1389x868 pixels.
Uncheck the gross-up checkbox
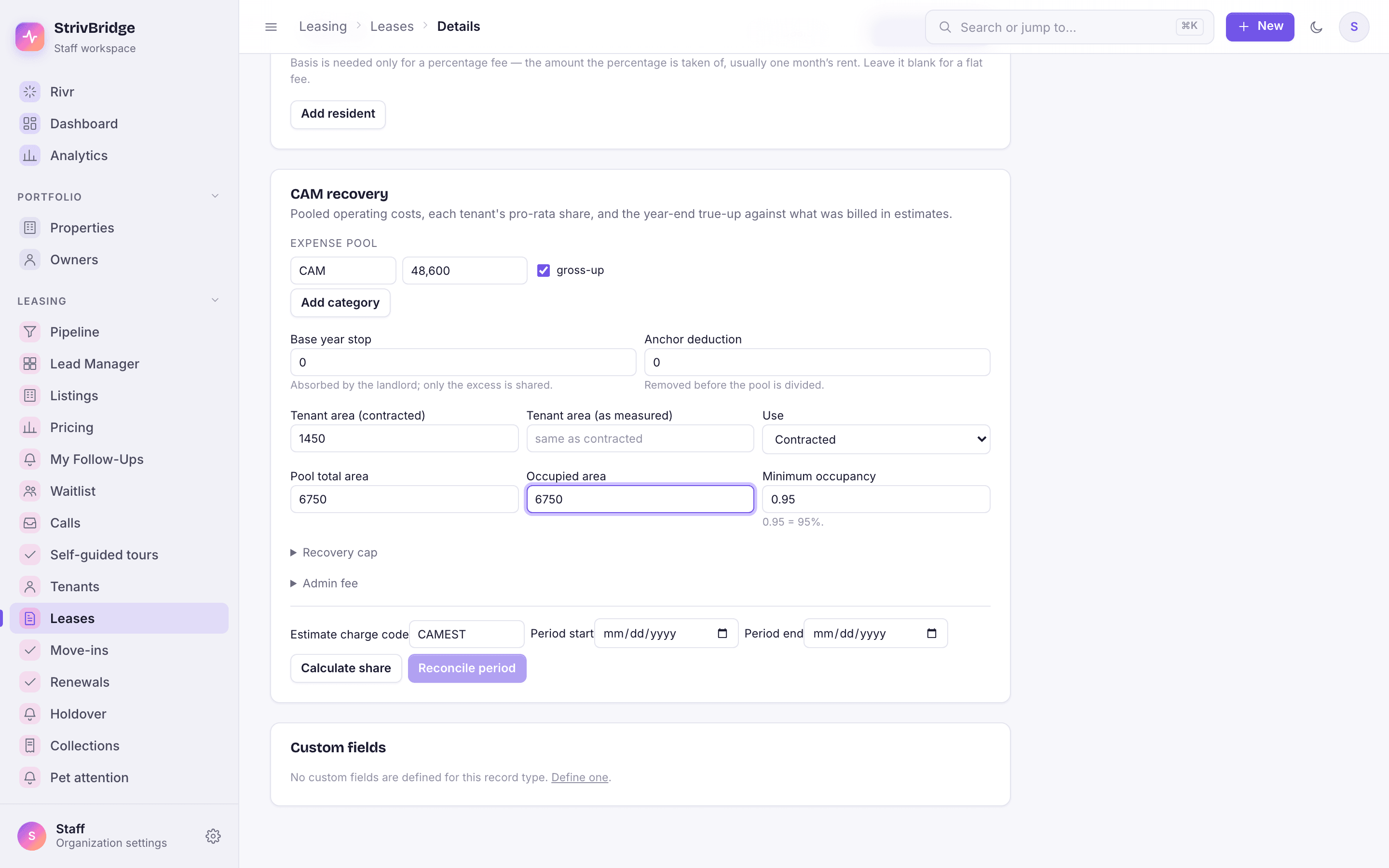point(543,271)
